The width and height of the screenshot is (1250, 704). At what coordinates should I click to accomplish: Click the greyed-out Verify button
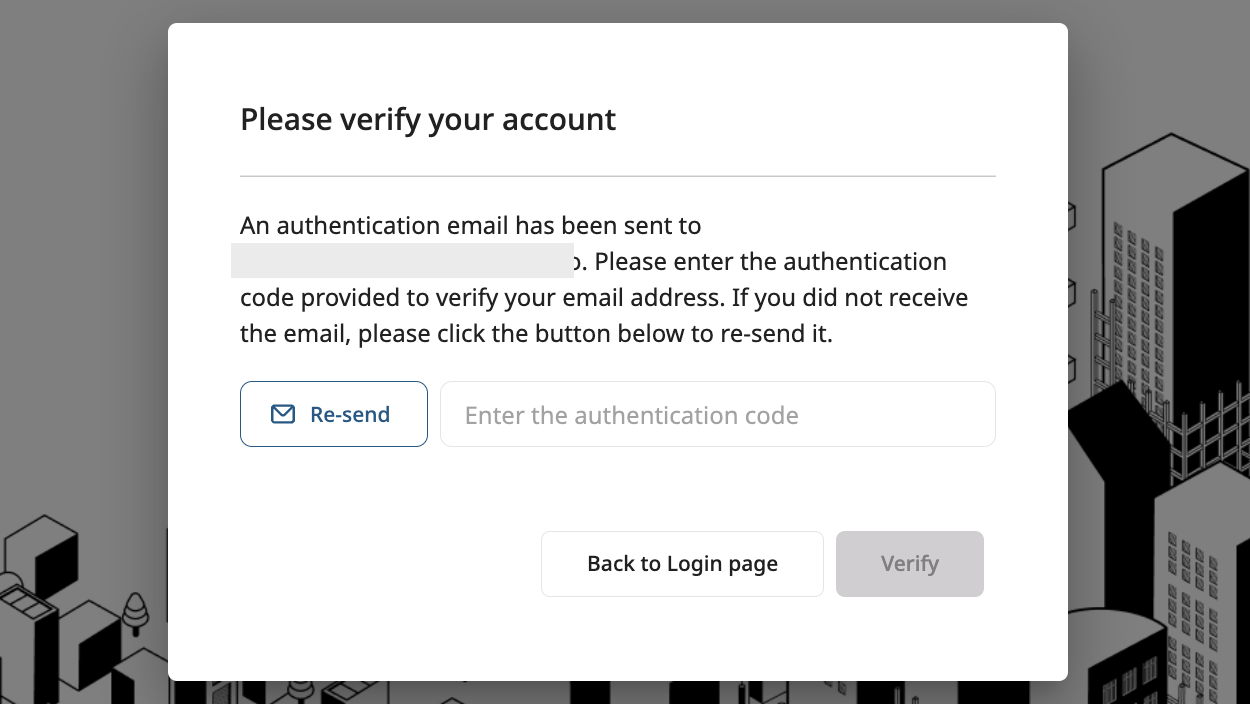[909, 564]
